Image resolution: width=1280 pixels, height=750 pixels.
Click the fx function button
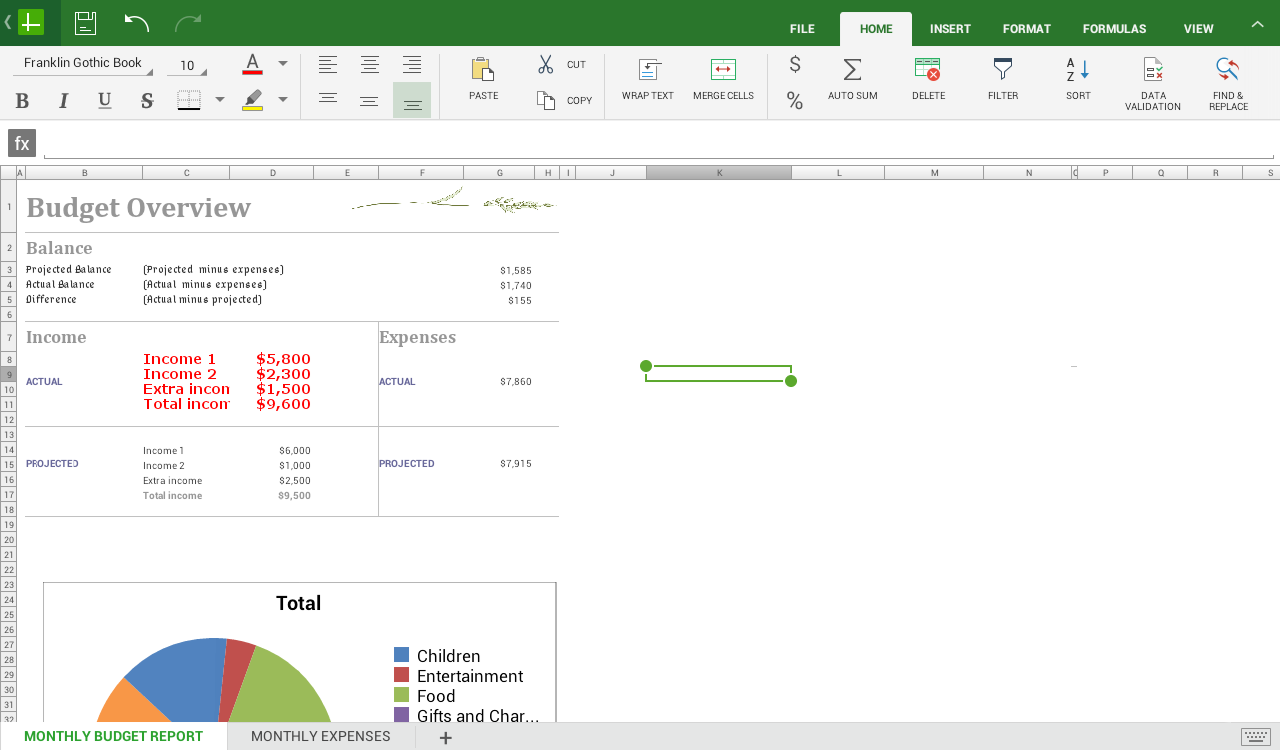tap(22, 143)
